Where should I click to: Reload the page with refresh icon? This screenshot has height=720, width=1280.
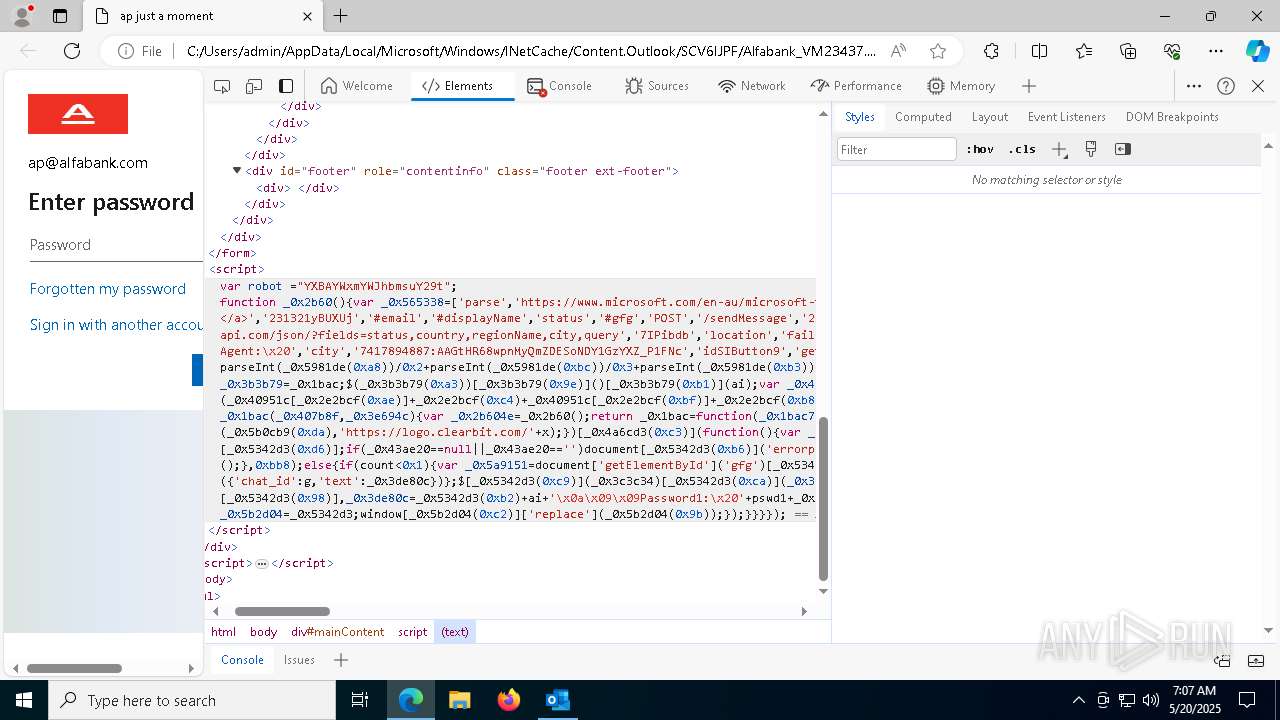pos(72,51)
